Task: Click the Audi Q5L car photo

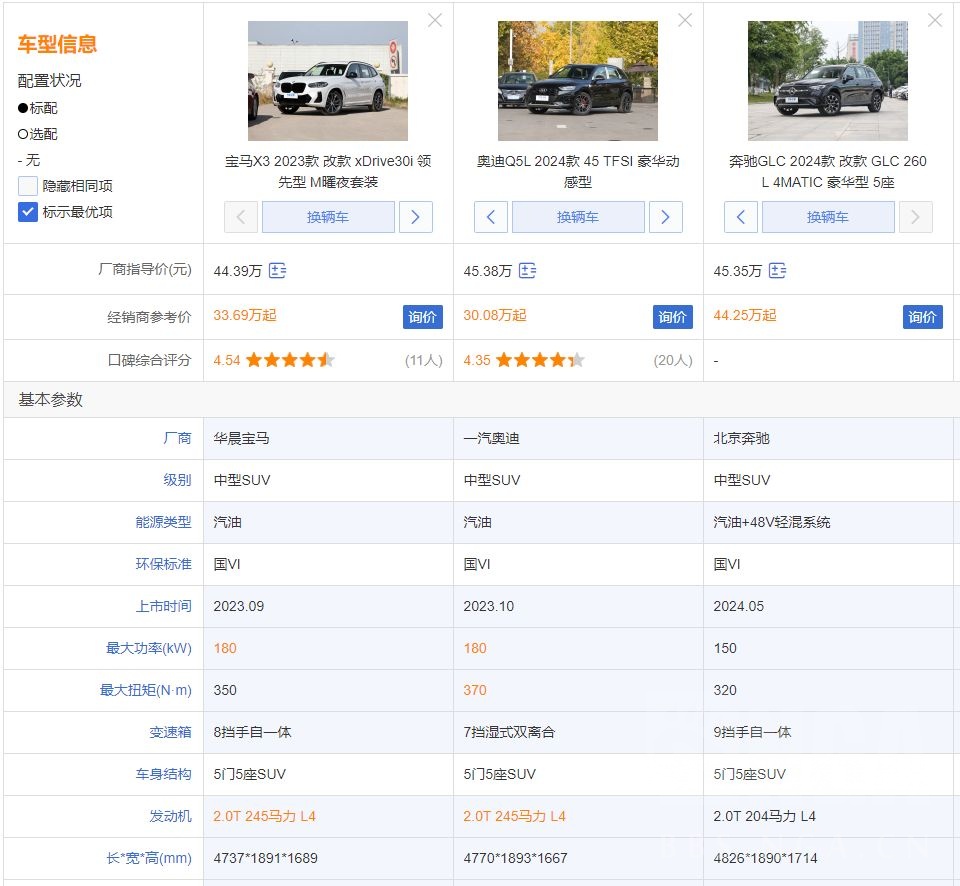Action: (578, 81)
